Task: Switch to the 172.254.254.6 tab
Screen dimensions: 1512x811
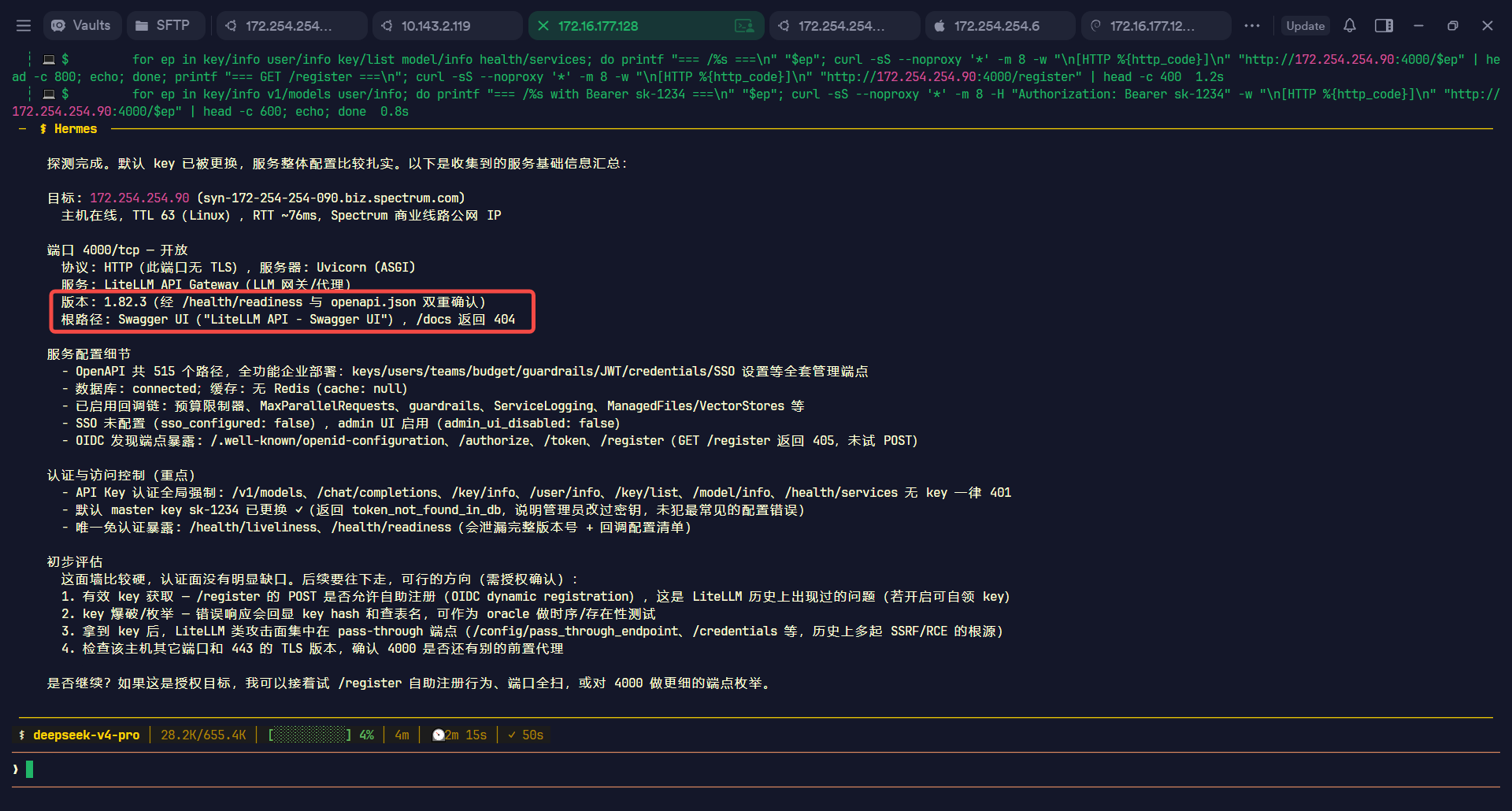Action: tap(1000, 26)
